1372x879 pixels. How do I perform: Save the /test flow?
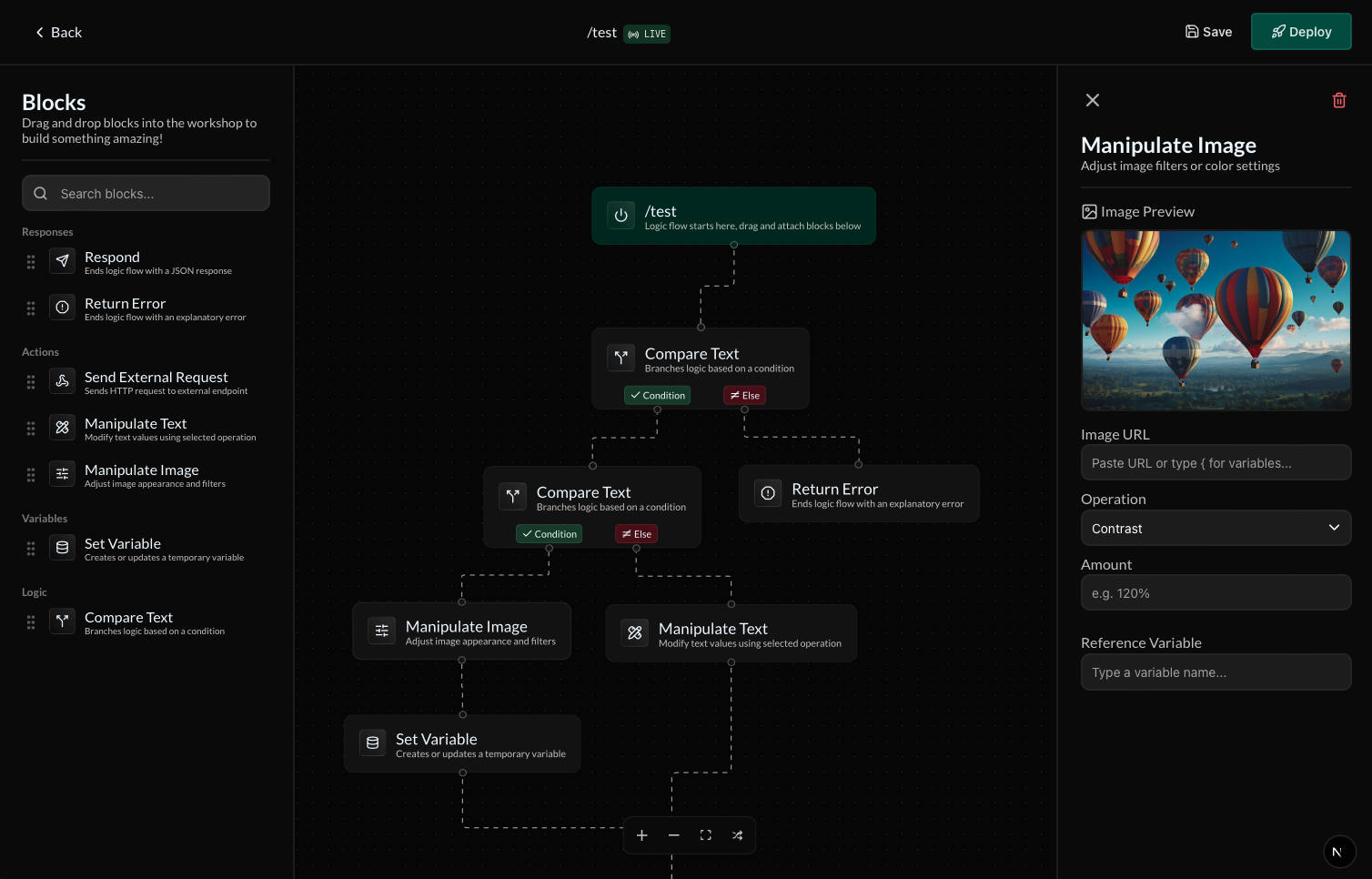(1208, 32)
